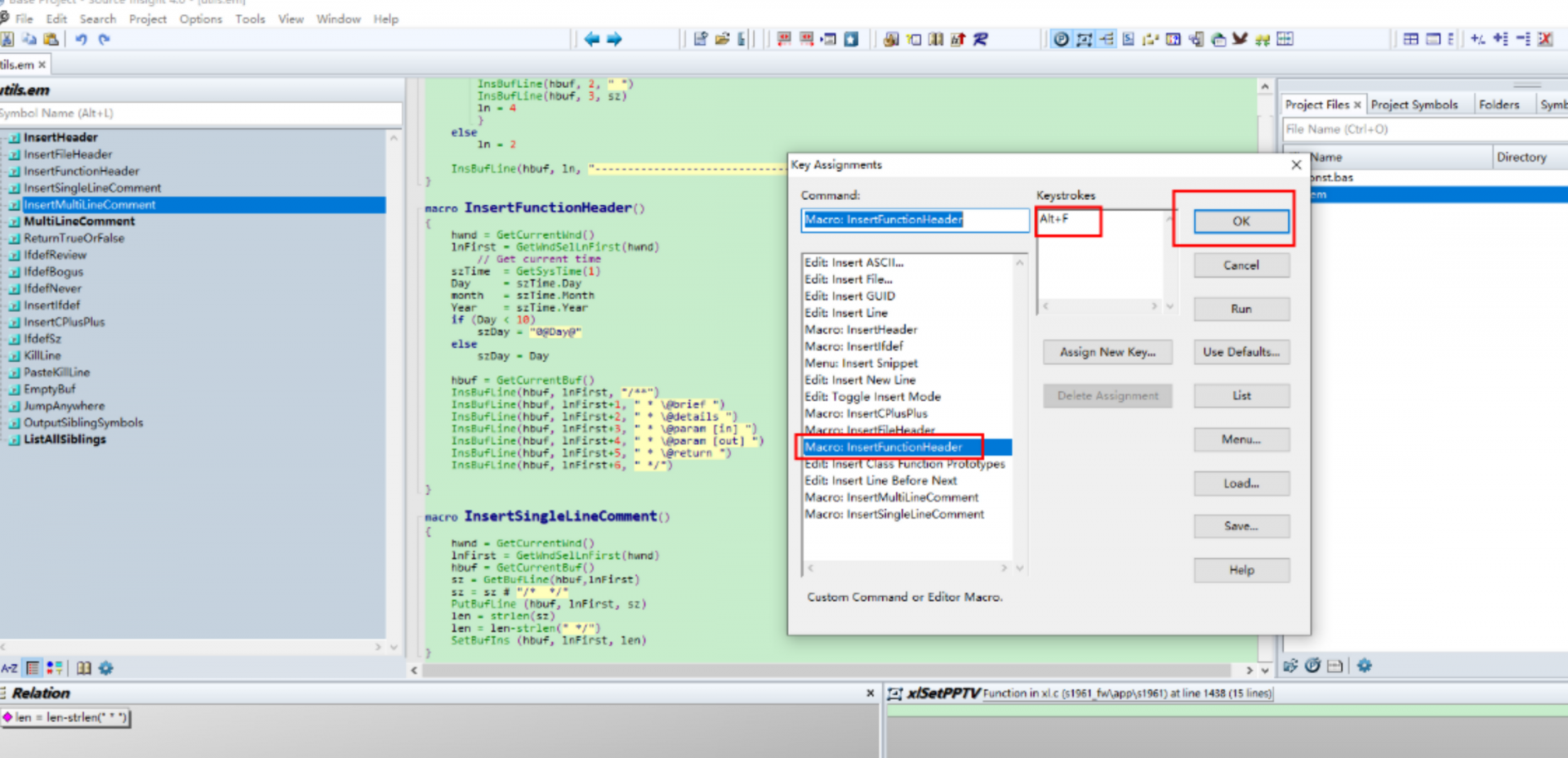Open the File menu
This screenshot has width=1568, height=758.
click(x=24, y=19)
